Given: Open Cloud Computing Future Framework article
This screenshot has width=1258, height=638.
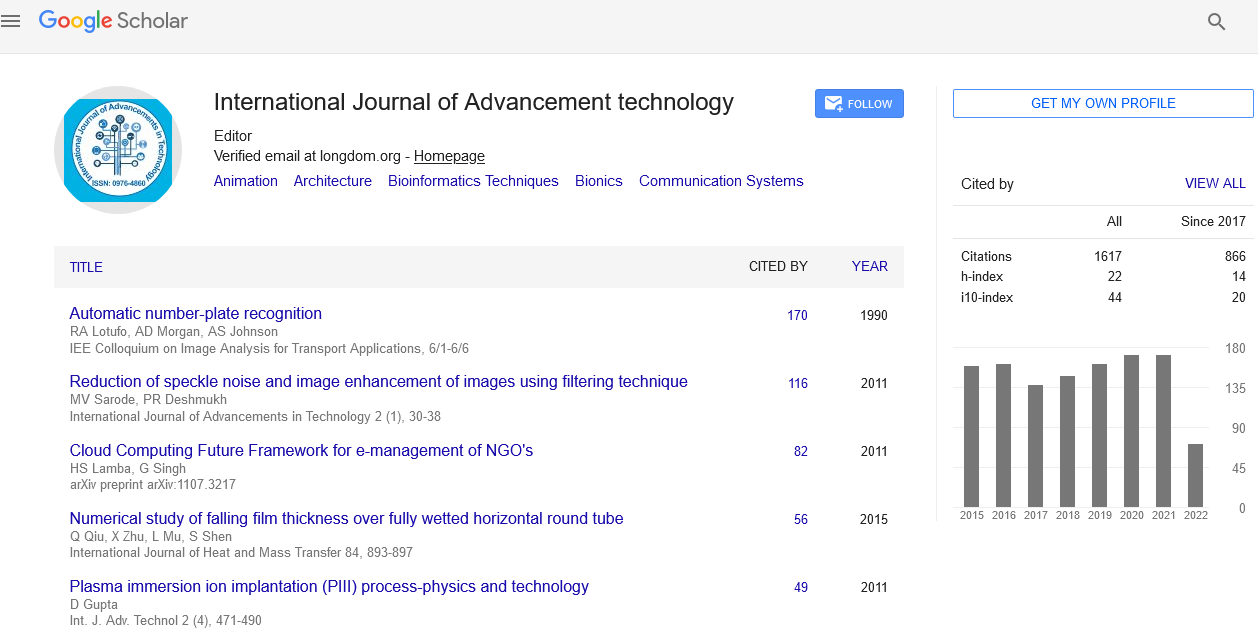Looking at the screenshot, I should [301, 450].
